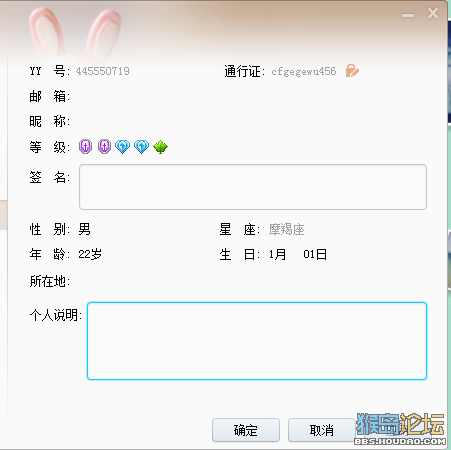Cancel editing with the 取消 button
Viewport: 451px width, 450px height.
click(321, 430)
